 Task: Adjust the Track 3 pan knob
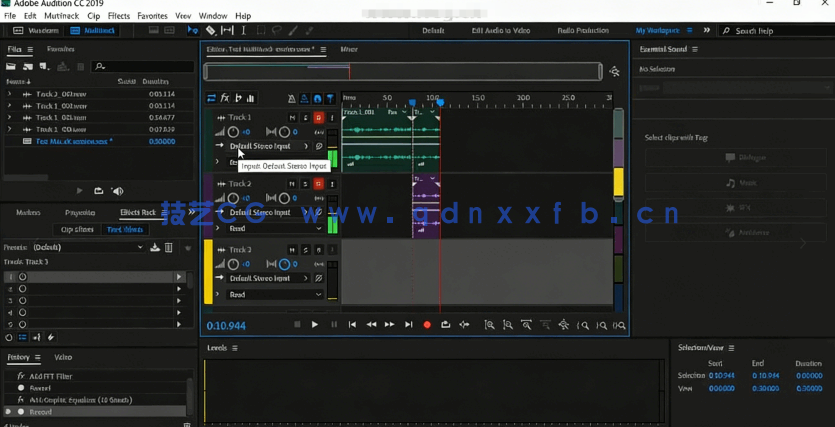click(x=284, y=265)
